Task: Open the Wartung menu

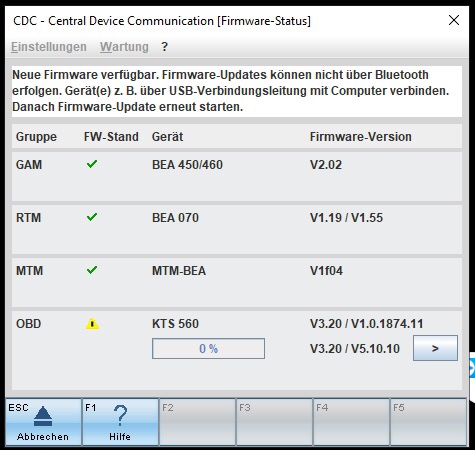Action: (124, 47)
